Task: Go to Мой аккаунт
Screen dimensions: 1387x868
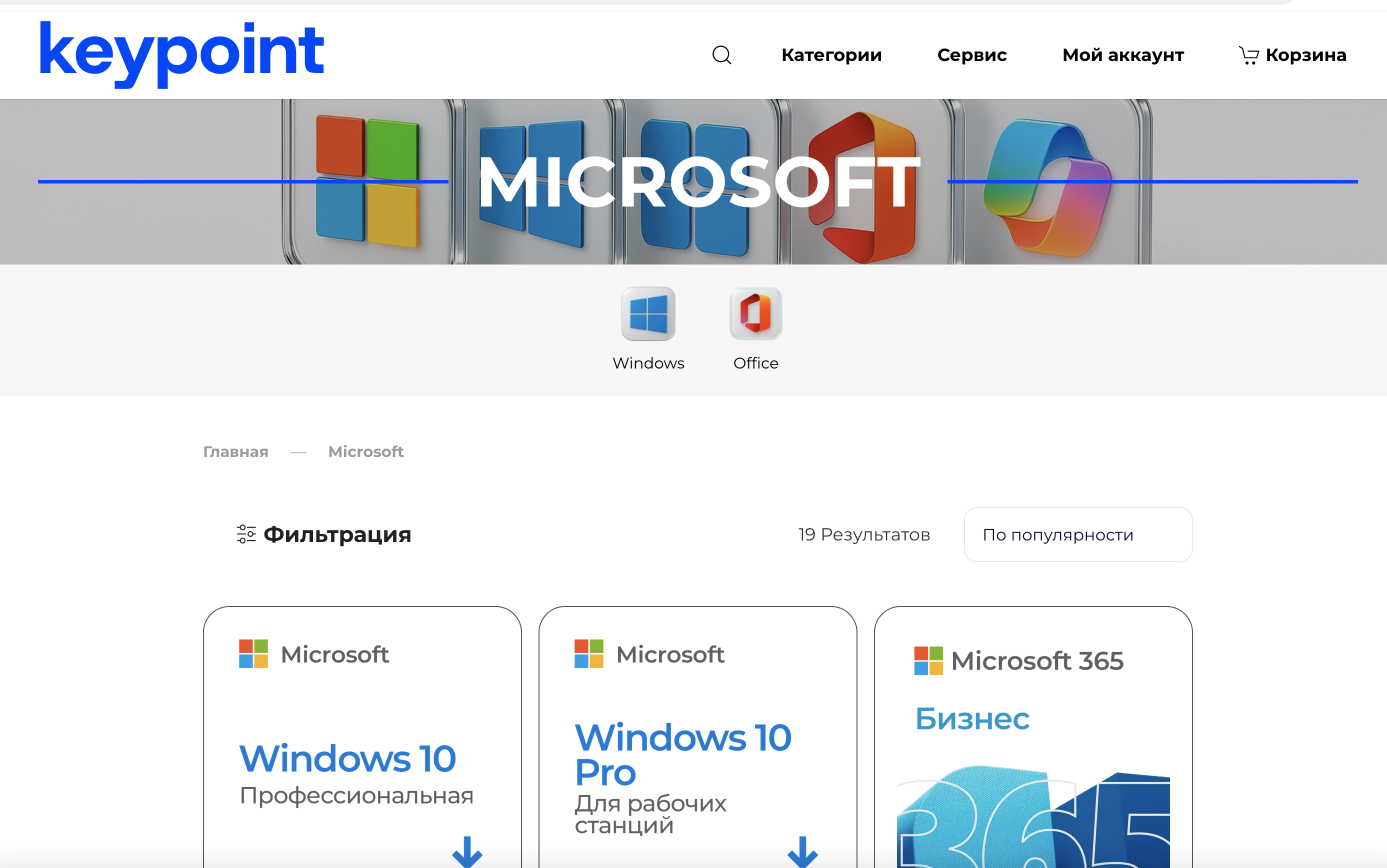Action: coord(1123,55)
